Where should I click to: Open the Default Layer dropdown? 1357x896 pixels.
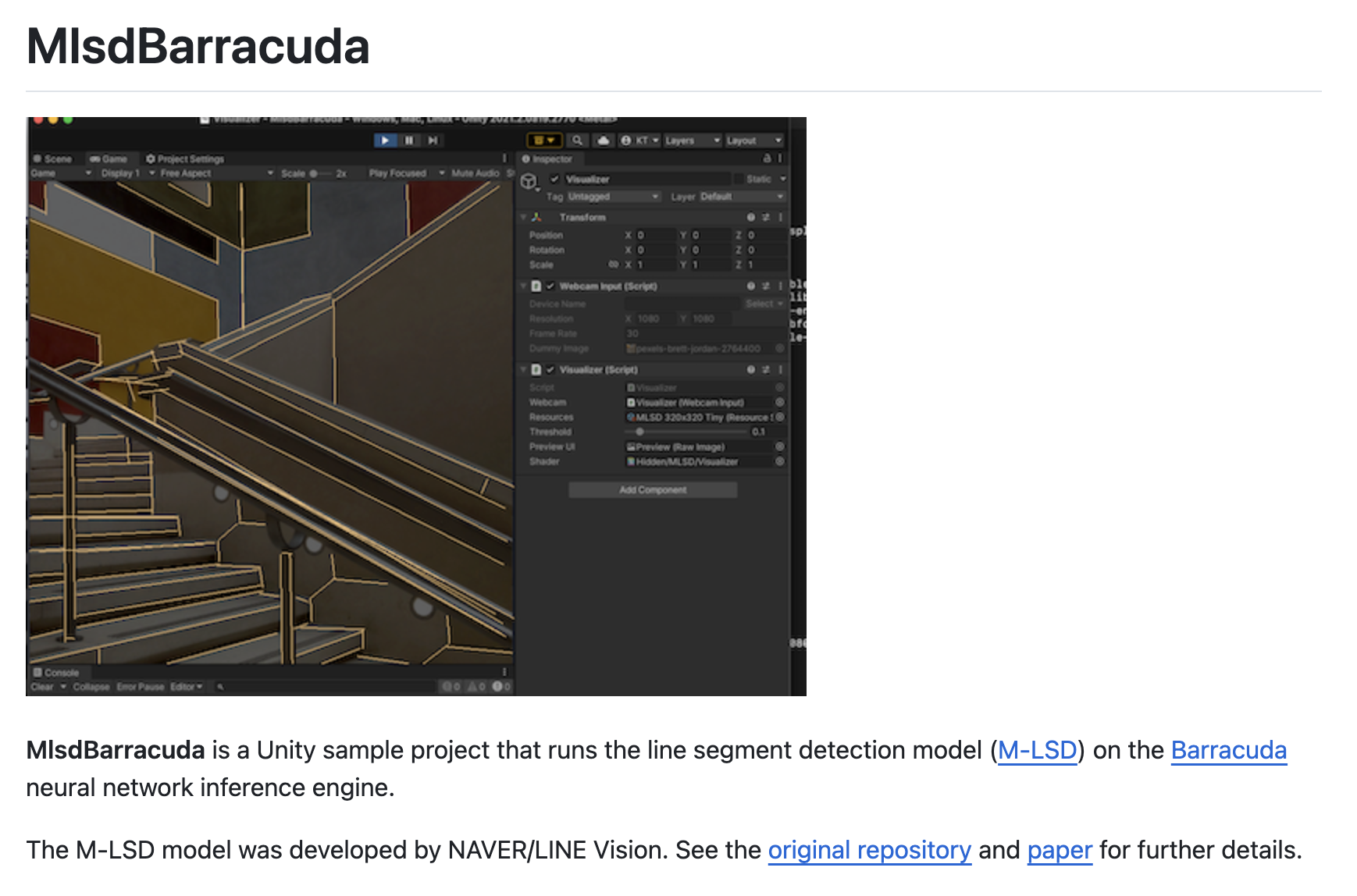741,197
